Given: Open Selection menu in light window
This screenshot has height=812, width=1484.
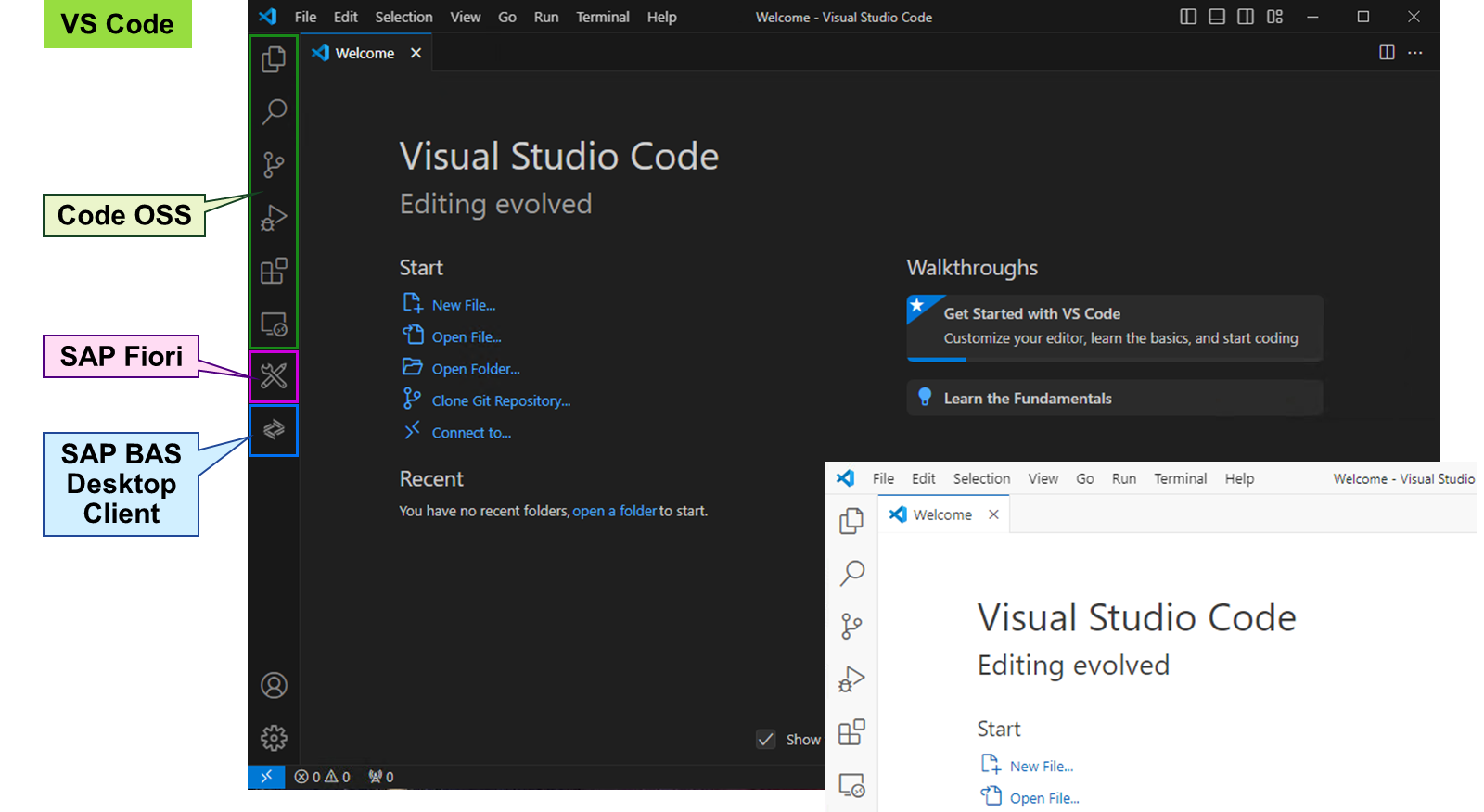Looking at the screenshot, I should [981, 478].
